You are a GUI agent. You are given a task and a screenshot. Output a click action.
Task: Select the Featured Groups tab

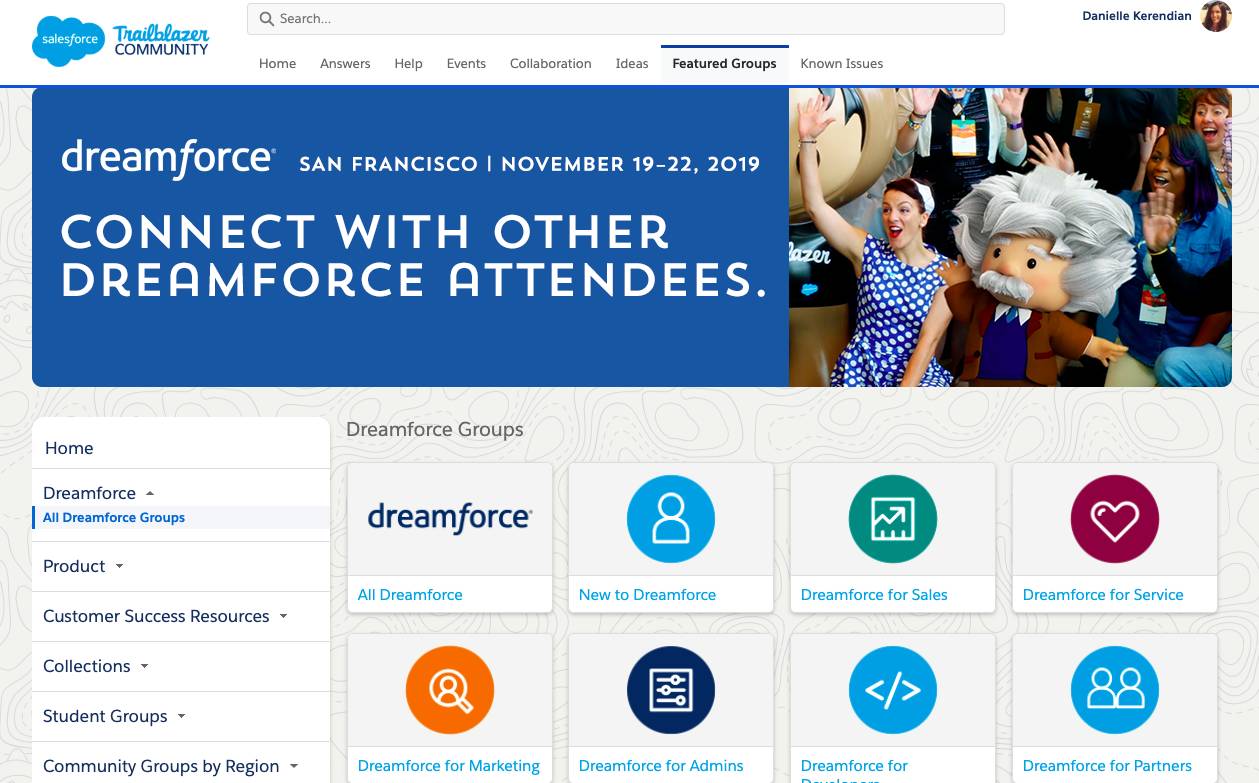click(724, 63)
